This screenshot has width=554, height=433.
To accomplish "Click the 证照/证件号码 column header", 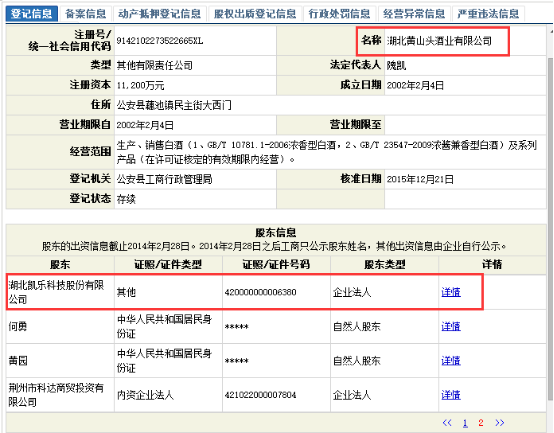I will 276,265.
